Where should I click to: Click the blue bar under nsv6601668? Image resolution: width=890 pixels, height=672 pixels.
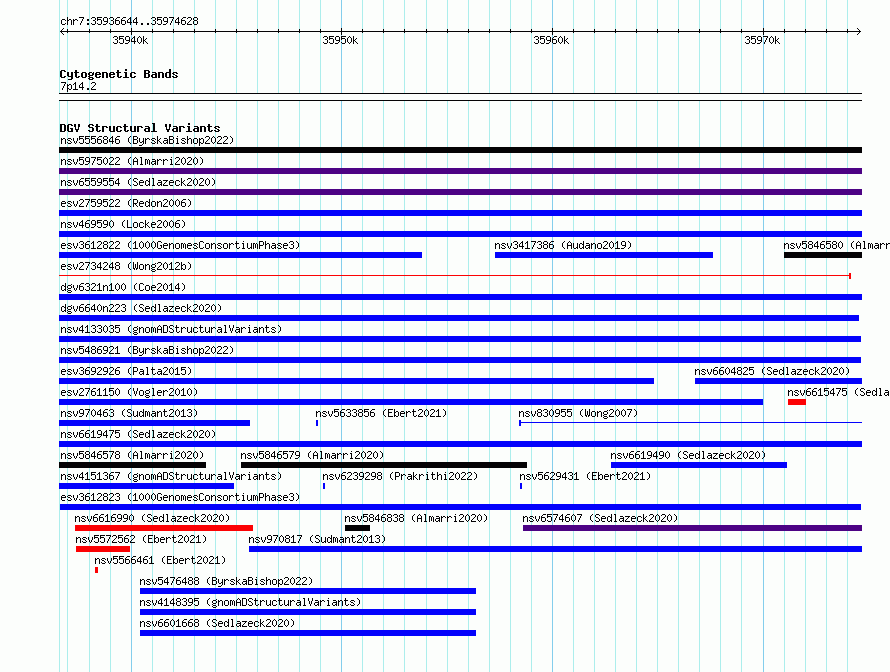(308, 633)
